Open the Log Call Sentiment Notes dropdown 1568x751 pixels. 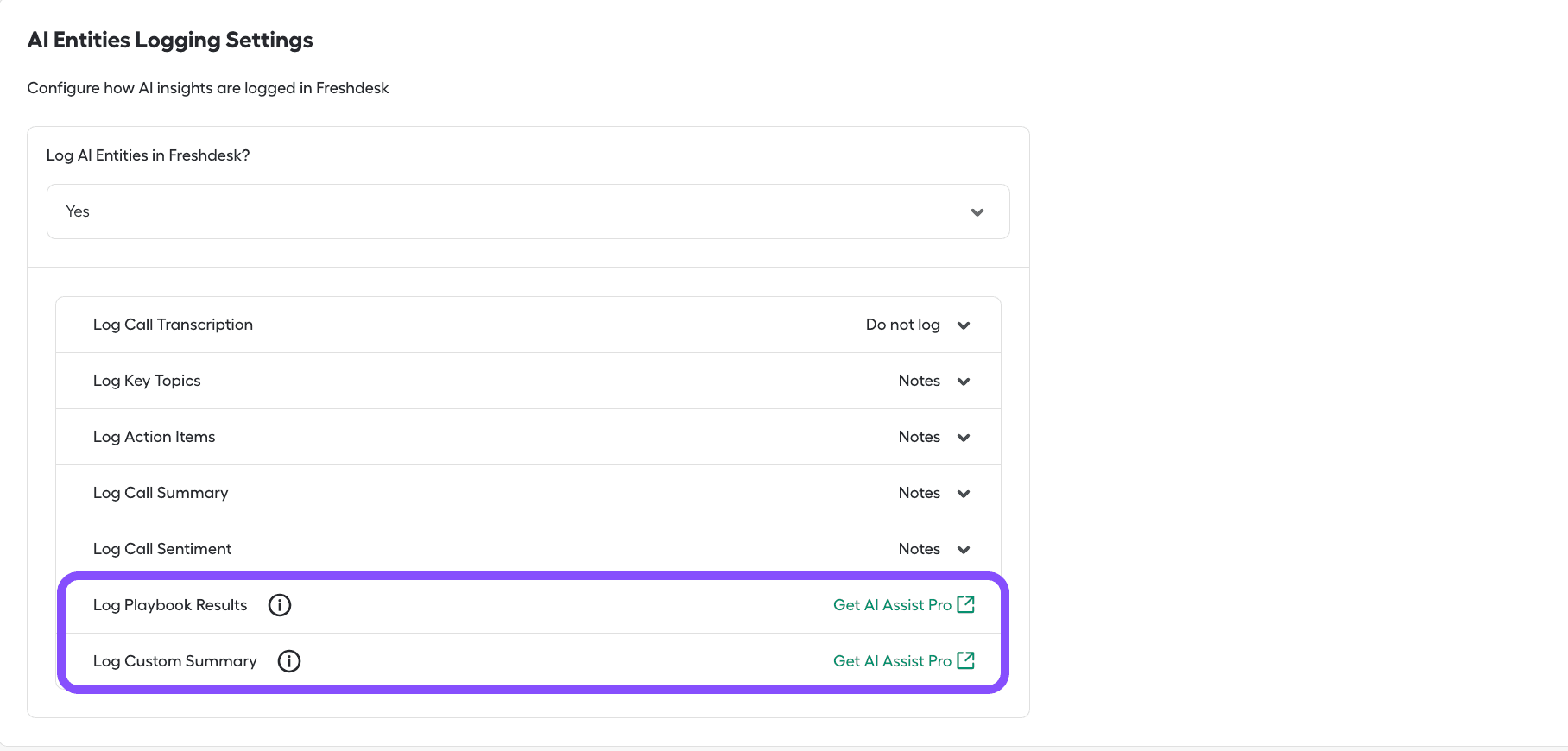point(934,549)
